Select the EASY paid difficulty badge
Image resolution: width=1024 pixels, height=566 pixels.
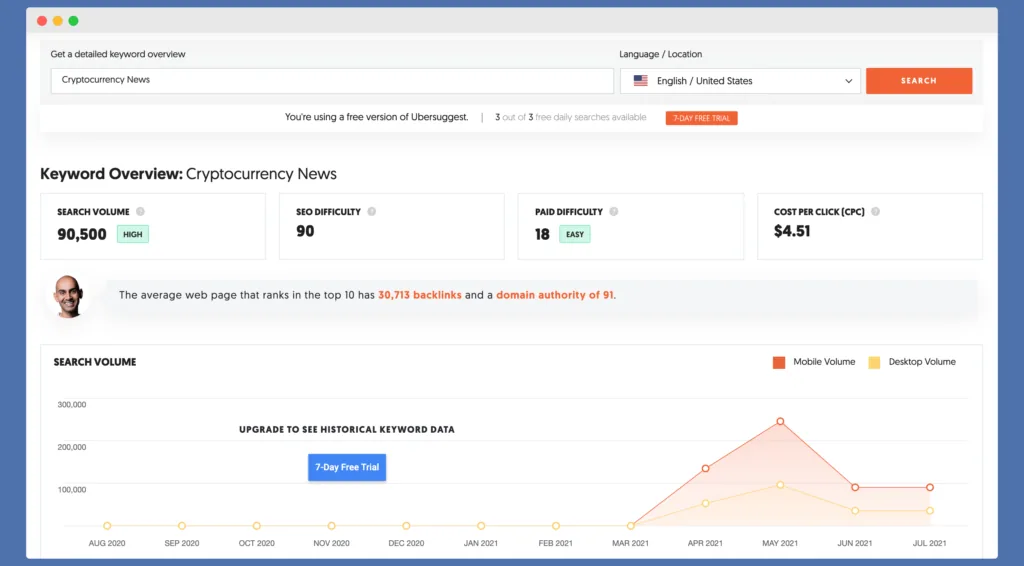point(575,234)
